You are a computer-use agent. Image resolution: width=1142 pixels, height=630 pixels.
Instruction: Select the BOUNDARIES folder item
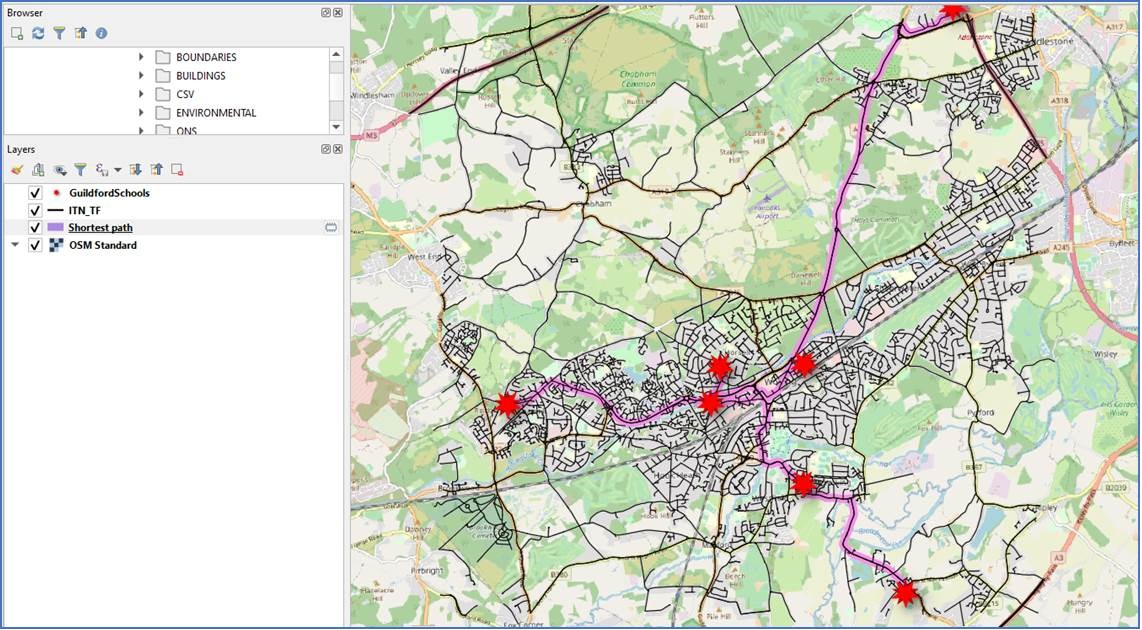click(206, 57)
